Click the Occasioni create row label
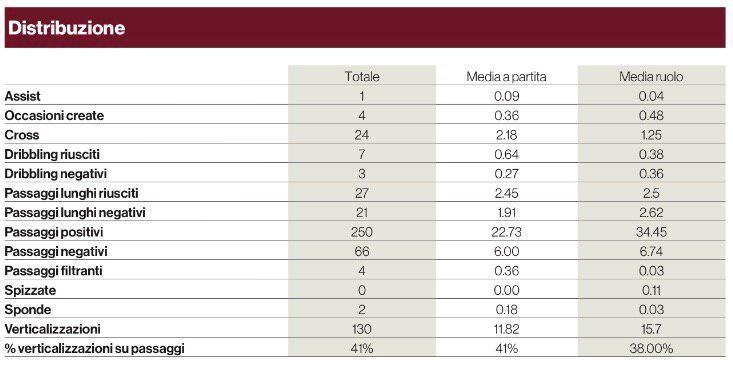 click(54, 116)
